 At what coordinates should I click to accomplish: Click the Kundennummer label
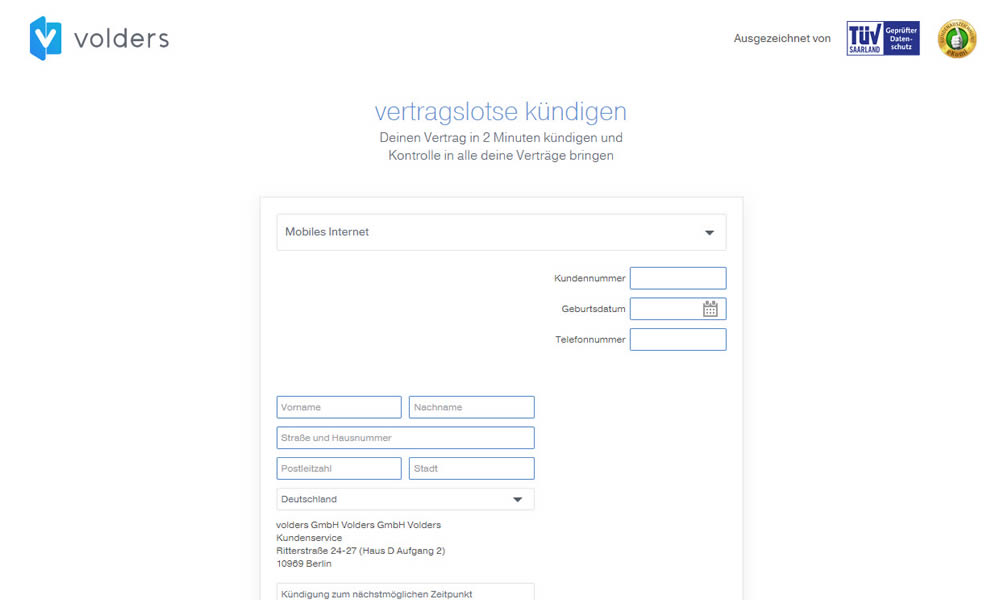[x=589, y=278]
